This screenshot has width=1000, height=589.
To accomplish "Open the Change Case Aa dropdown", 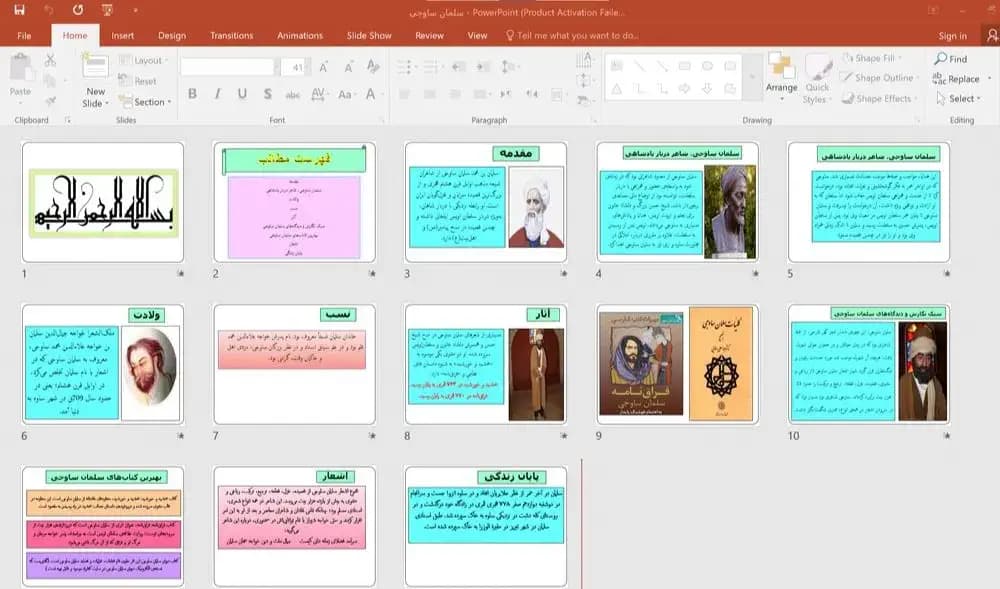I will [346, 94].
